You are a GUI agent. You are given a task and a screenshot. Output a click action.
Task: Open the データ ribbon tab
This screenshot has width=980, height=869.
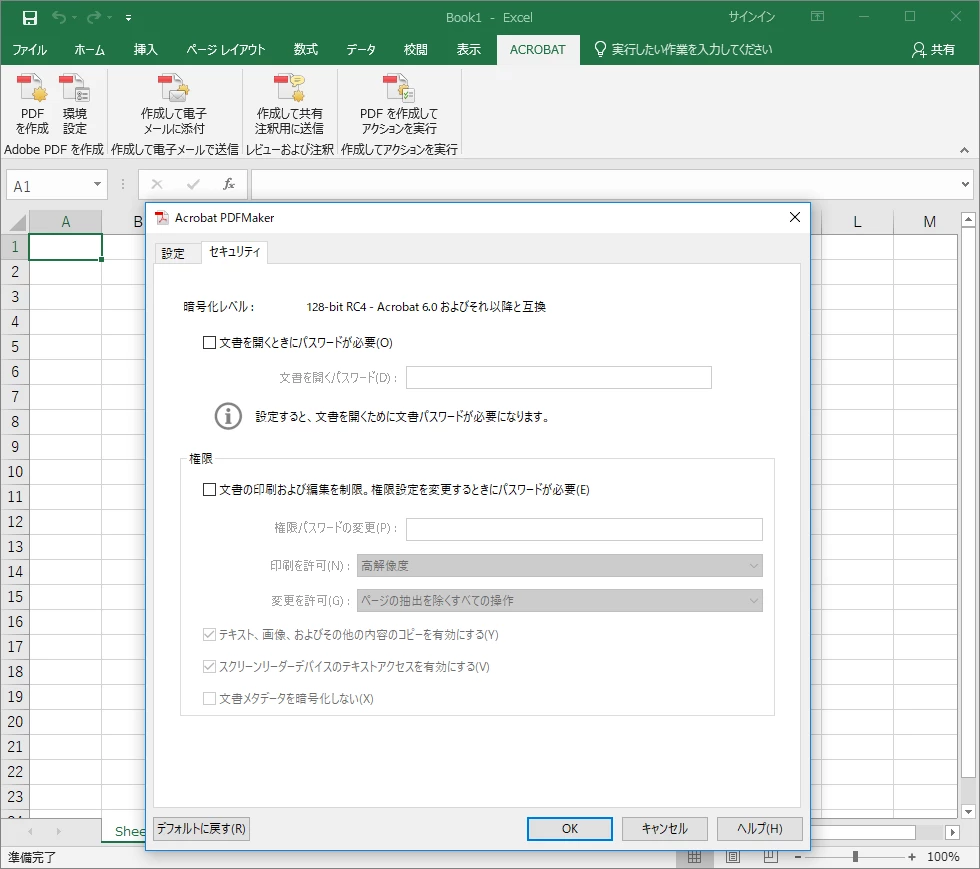click(361, 49)
